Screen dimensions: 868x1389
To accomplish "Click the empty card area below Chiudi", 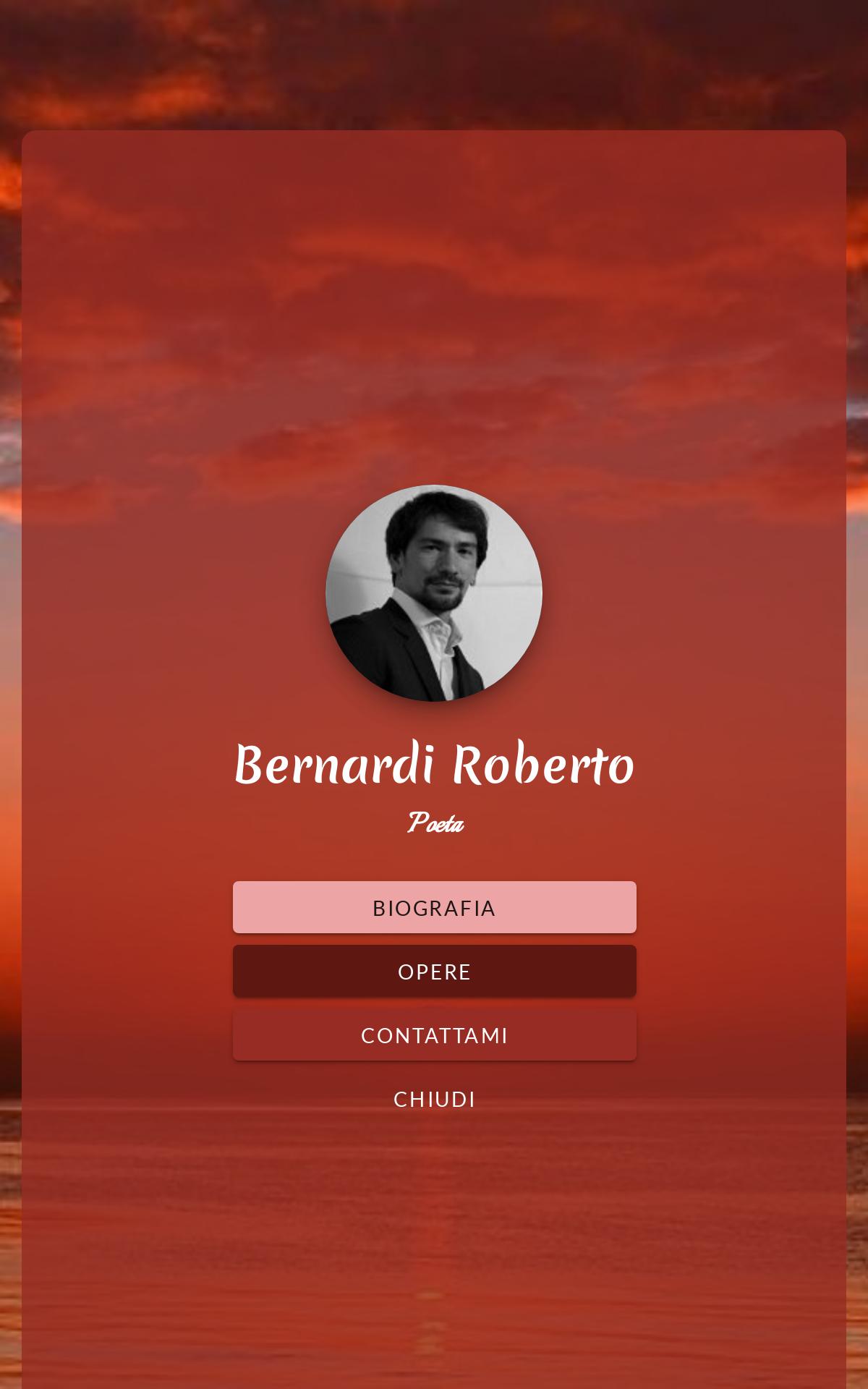I will tap(434, 1259).
